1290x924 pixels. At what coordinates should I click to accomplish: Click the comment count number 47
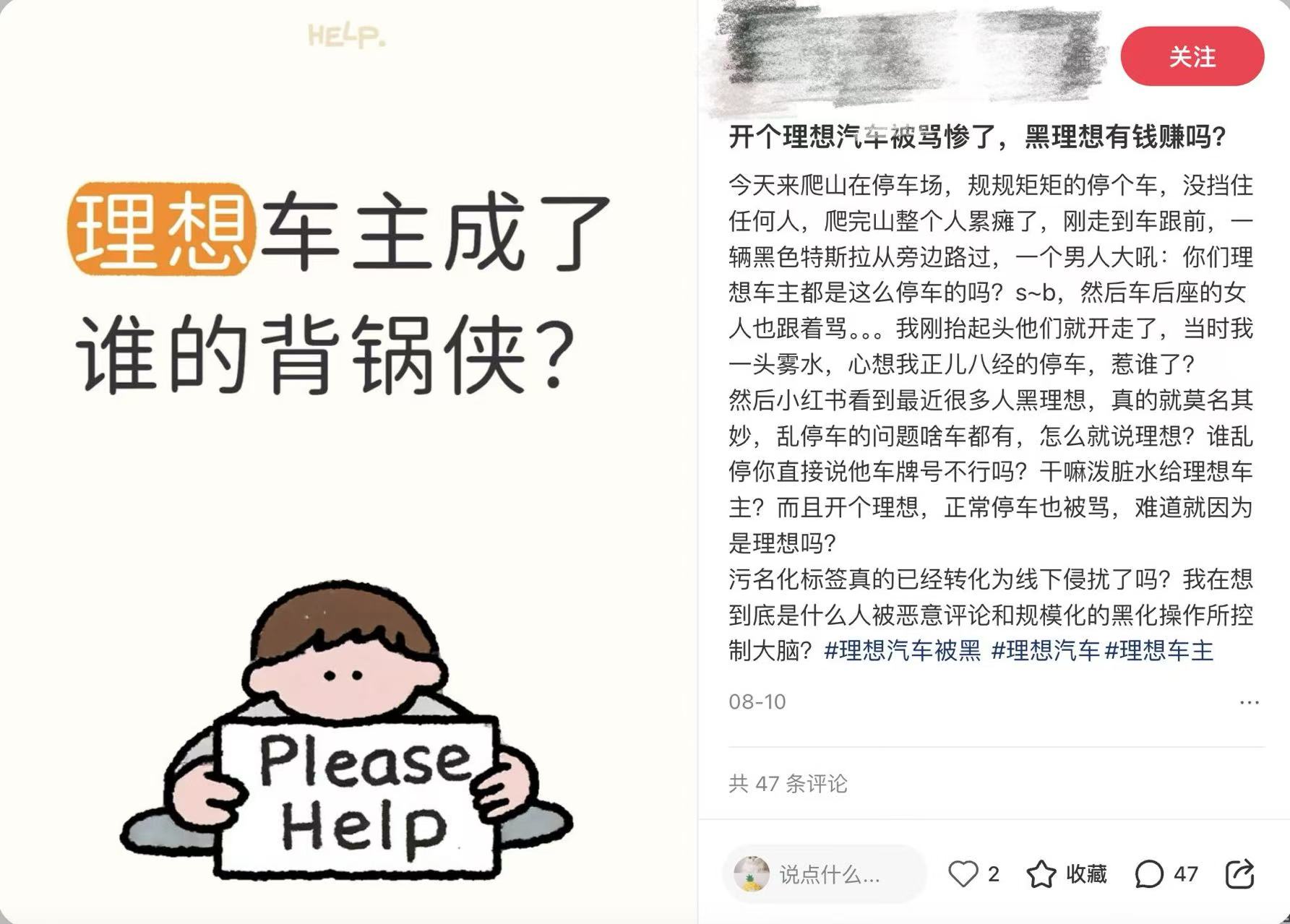(x=1186, y=874)
